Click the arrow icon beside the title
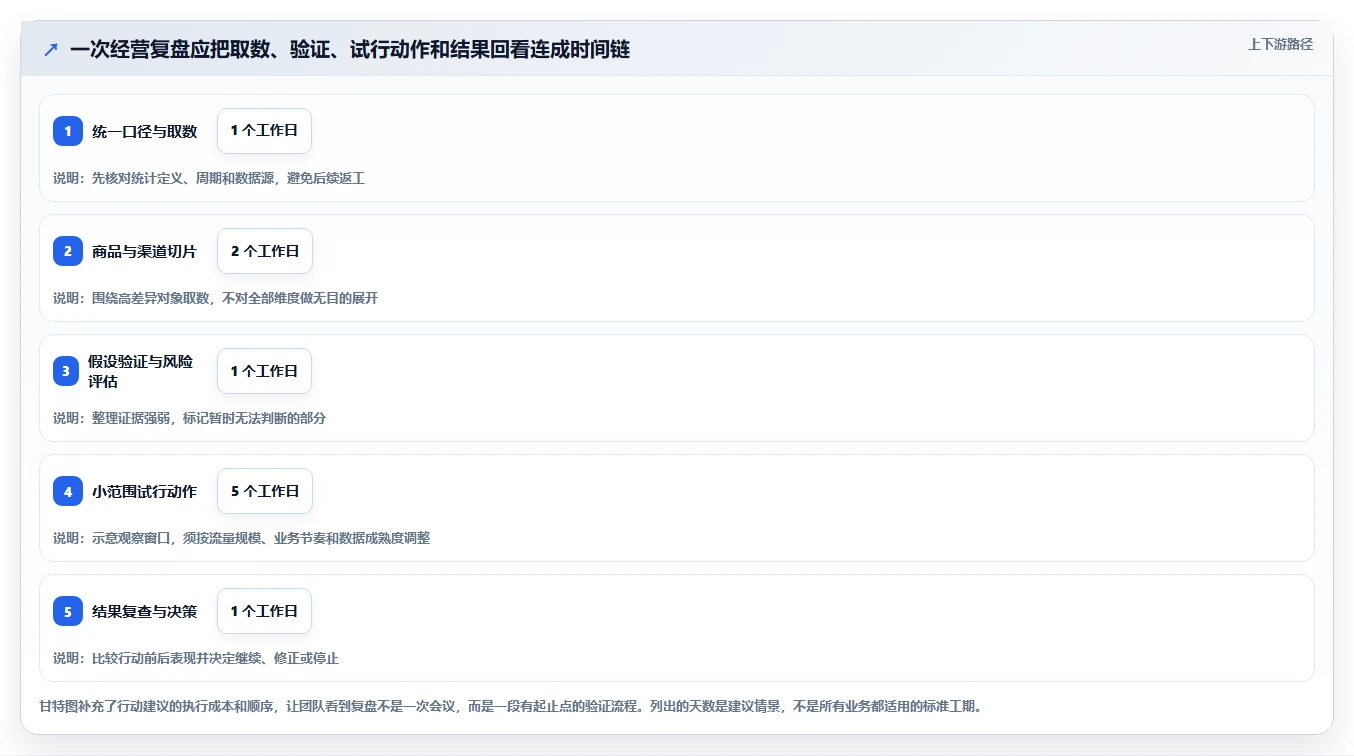This screenshot has width=1354, height=756. (x=51, y=49)
